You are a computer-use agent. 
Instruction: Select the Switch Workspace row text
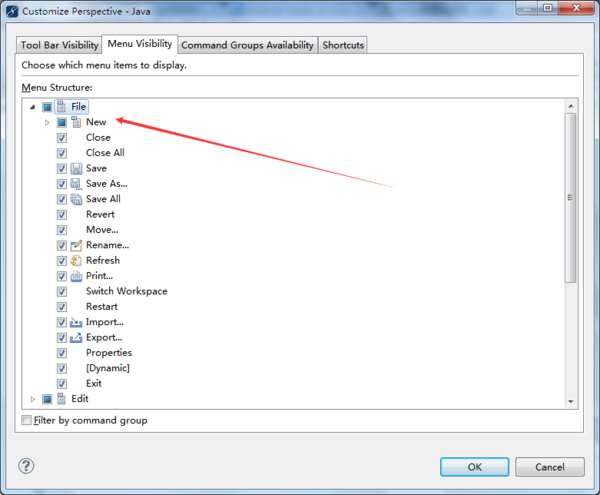[127, 291]
